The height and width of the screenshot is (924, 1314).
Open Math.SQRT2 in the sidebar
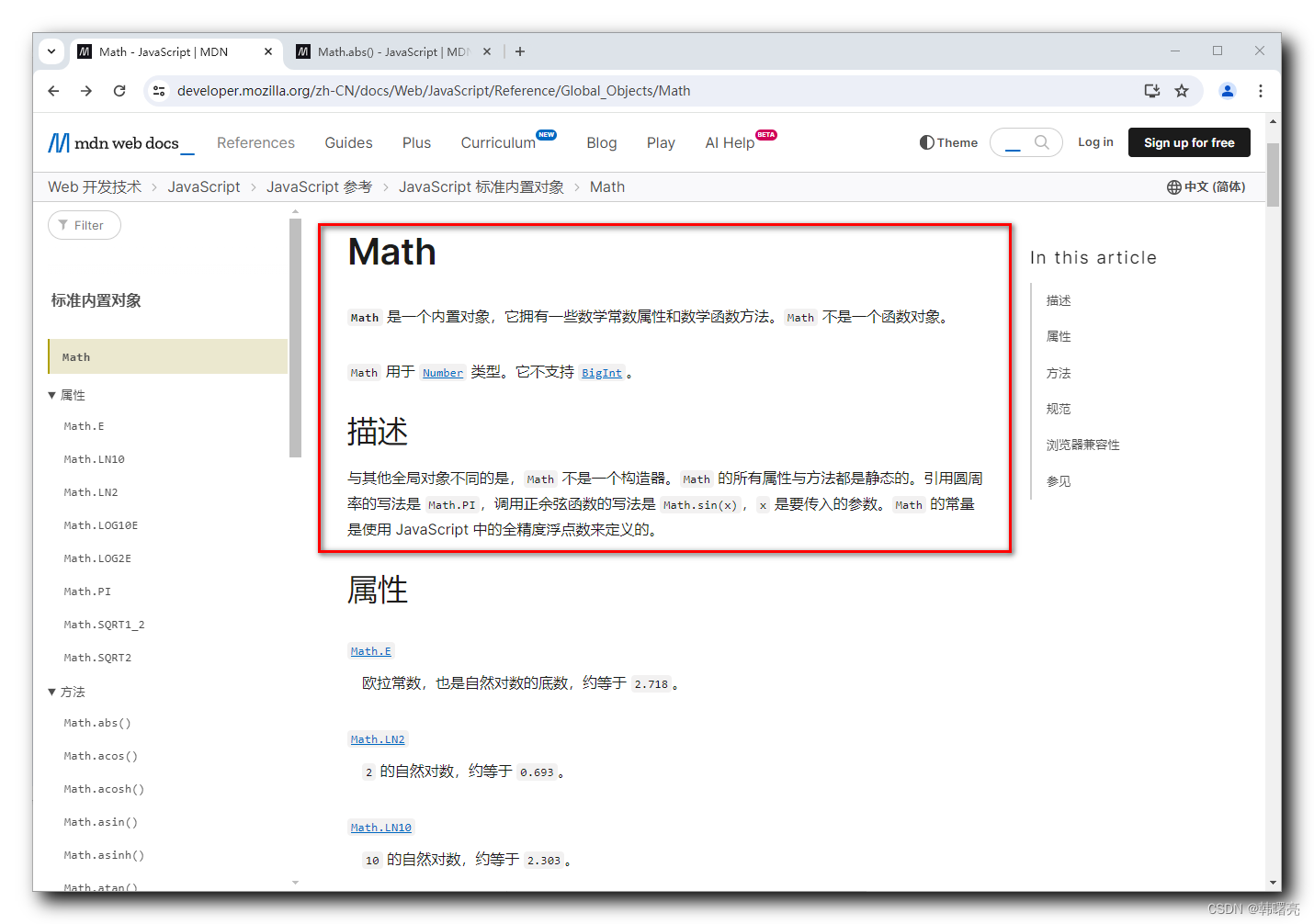97,658
